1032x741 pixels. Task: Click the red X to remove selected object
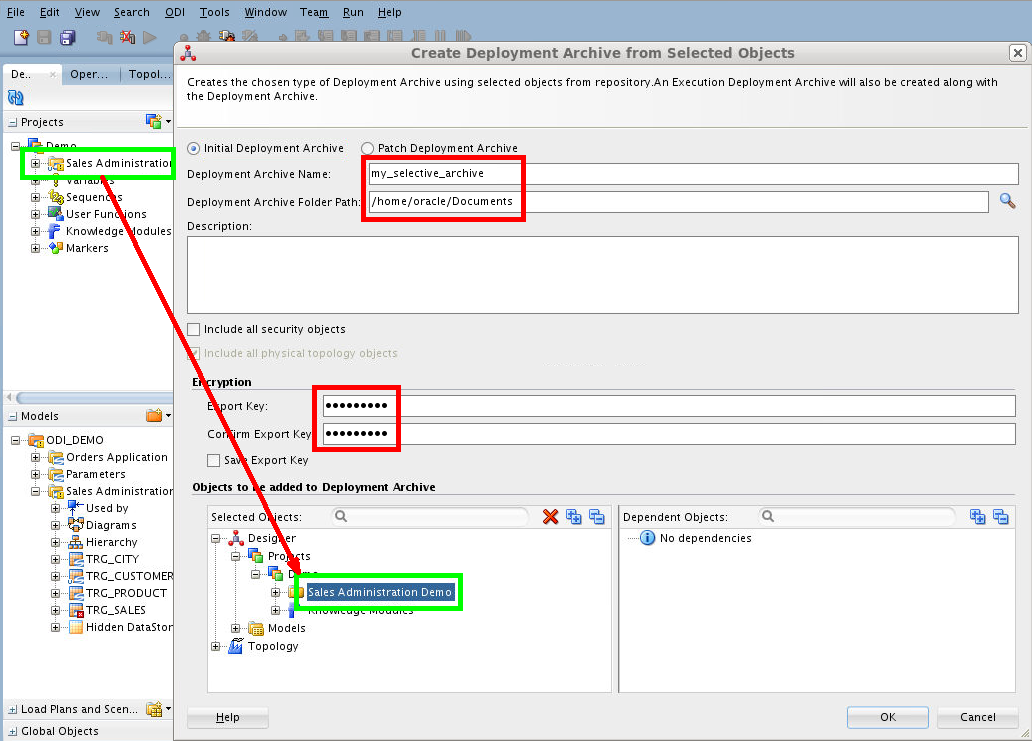point(550,517)
